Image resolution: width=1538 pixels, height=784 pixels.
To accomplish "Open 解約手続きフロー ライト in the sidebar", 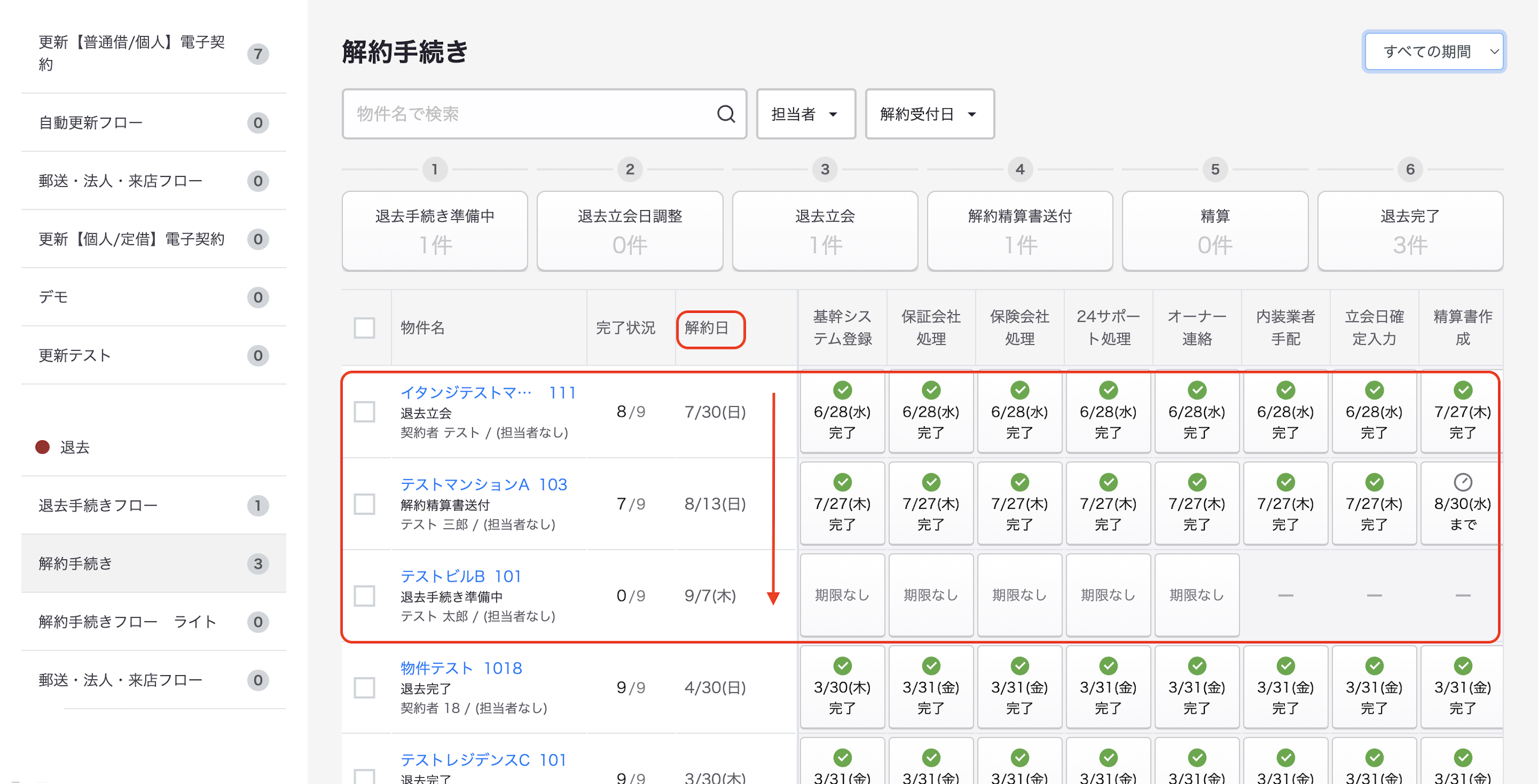I will [x=153, y=621].
